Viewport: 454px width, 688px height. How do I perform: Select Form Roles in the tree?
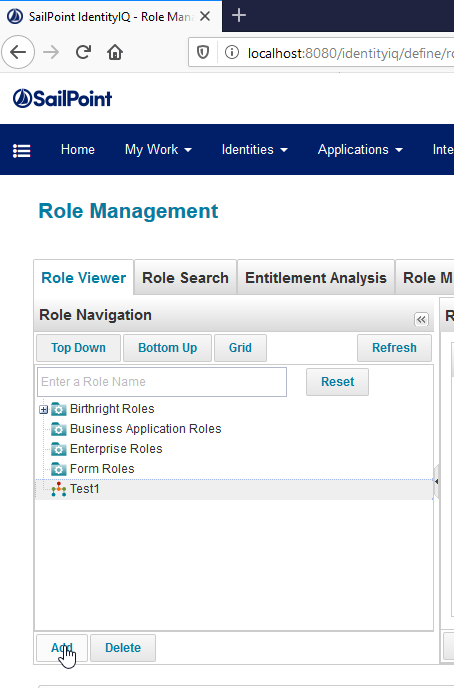pyautogui.click(x=102, y=469)
